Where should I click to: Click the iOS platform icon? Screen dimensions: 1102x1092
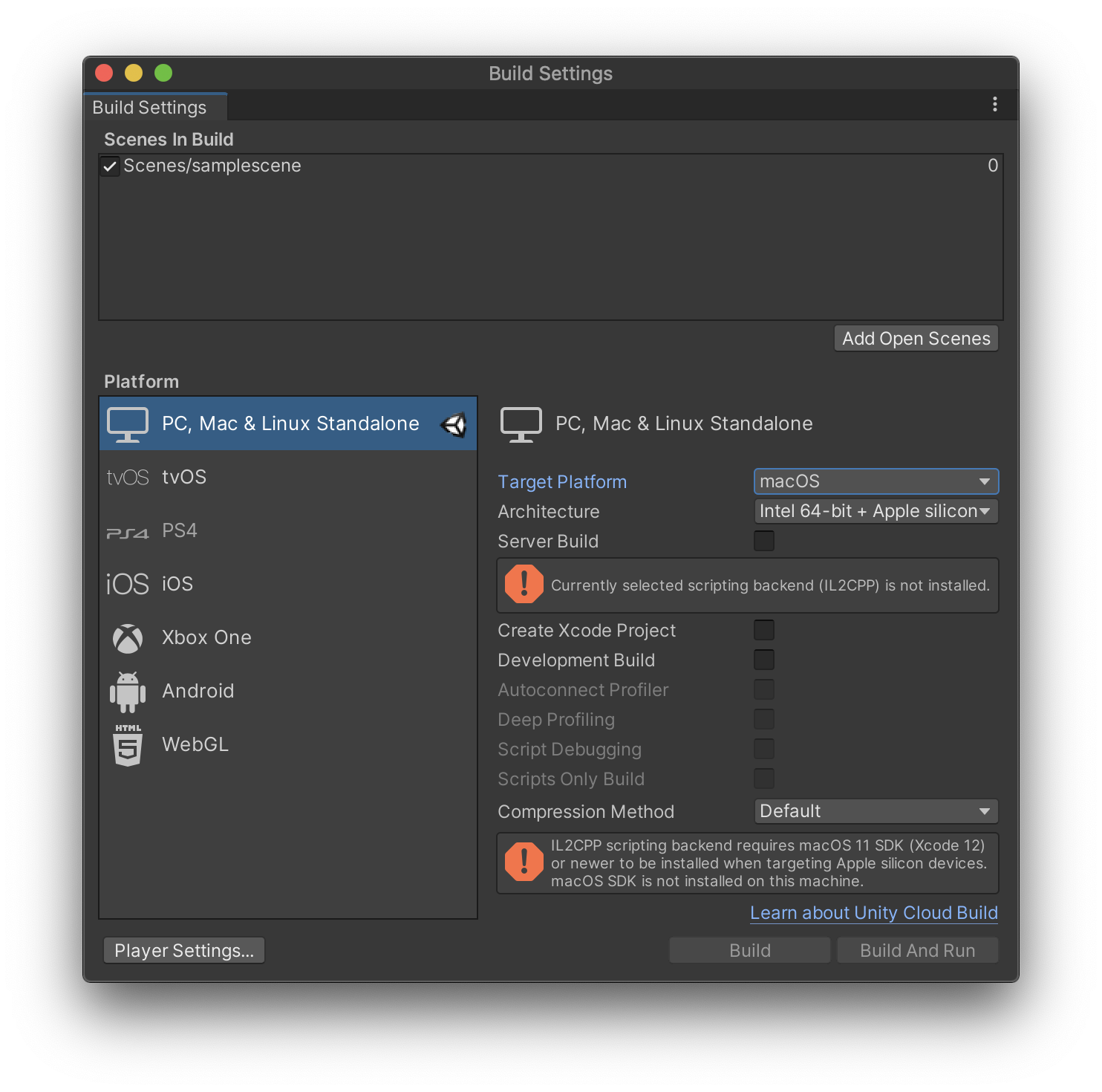point(128,585)
